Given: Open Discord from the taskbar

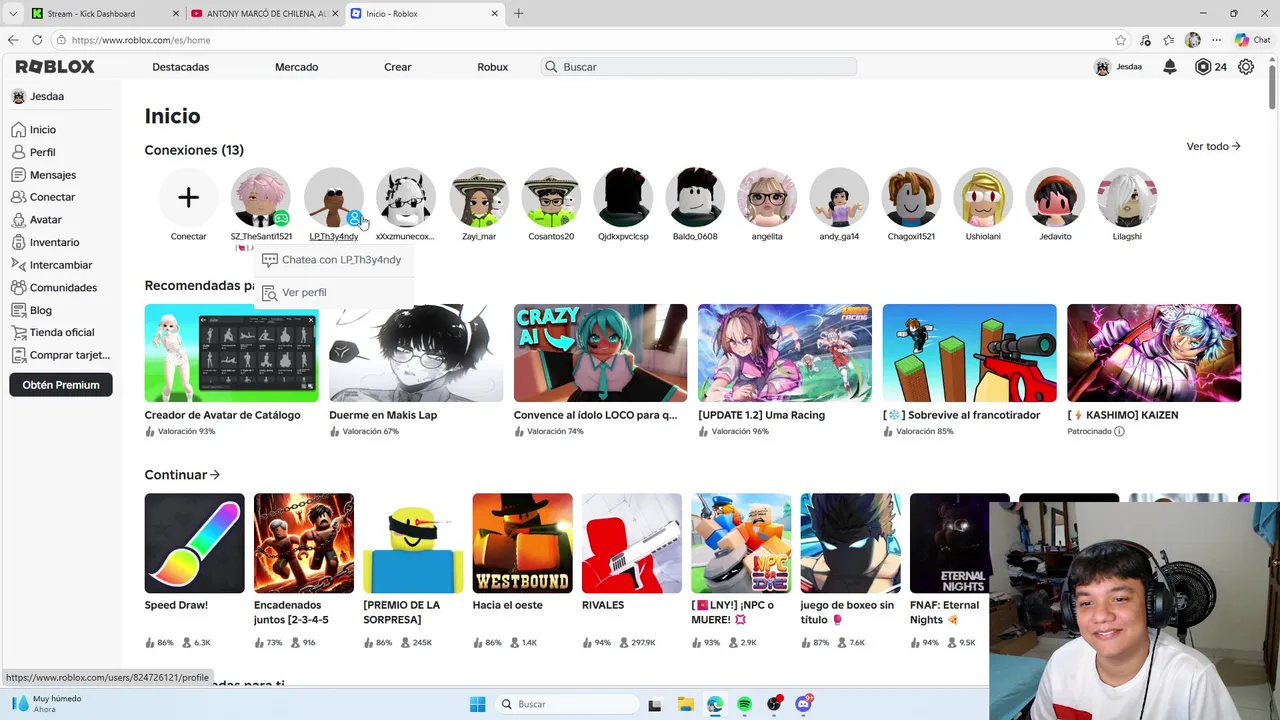Looking at the screenshot, I should click(x=803, y=704).
